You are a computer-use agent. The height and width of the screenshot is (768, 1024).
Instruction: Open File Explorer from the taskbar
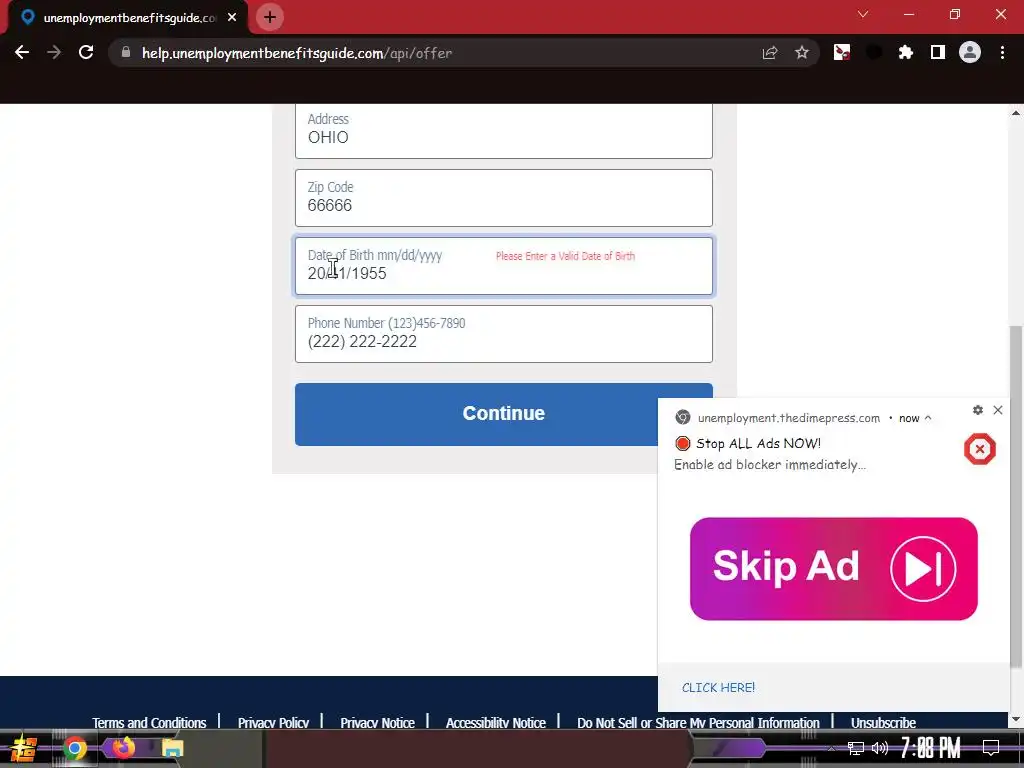(173, 748)
